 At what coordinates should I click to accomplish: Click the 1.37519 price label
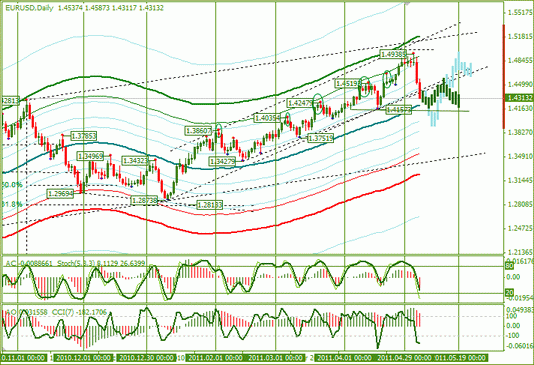click(320, 138)
